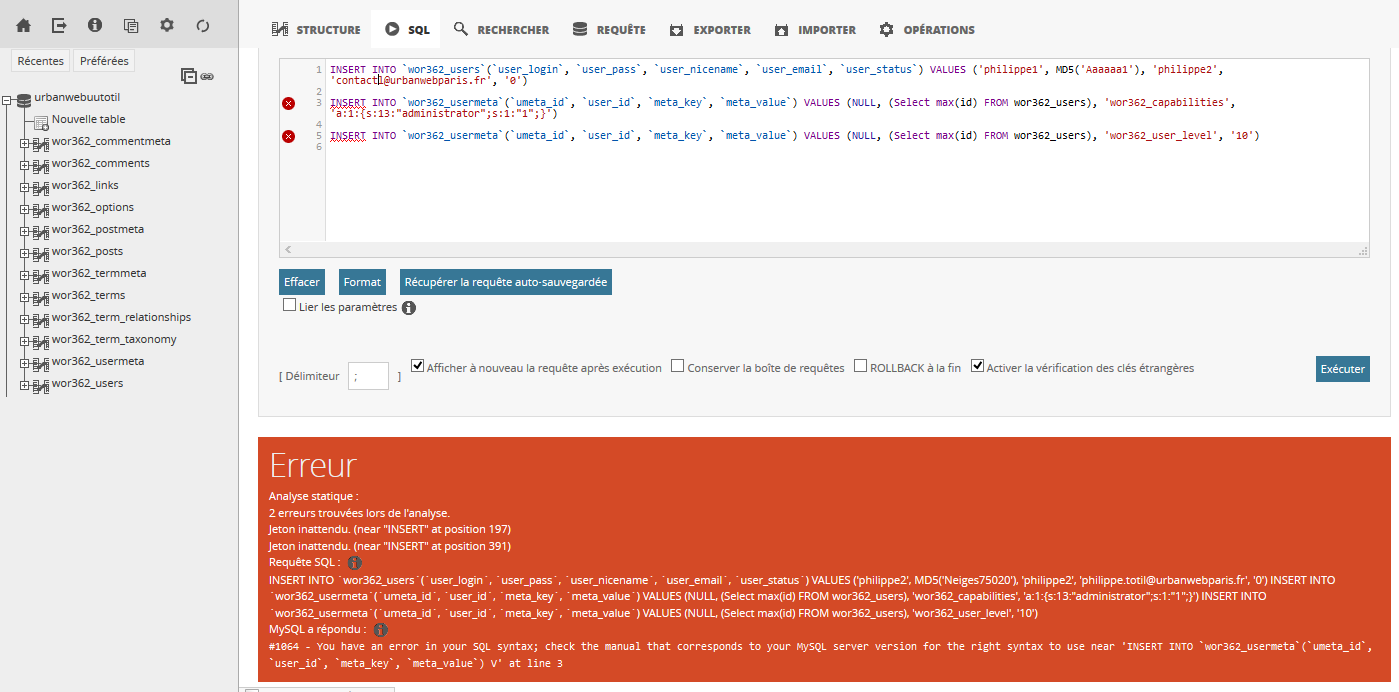
Task: Click help icon next to Lier les paramètres
Action: [409, 308]
